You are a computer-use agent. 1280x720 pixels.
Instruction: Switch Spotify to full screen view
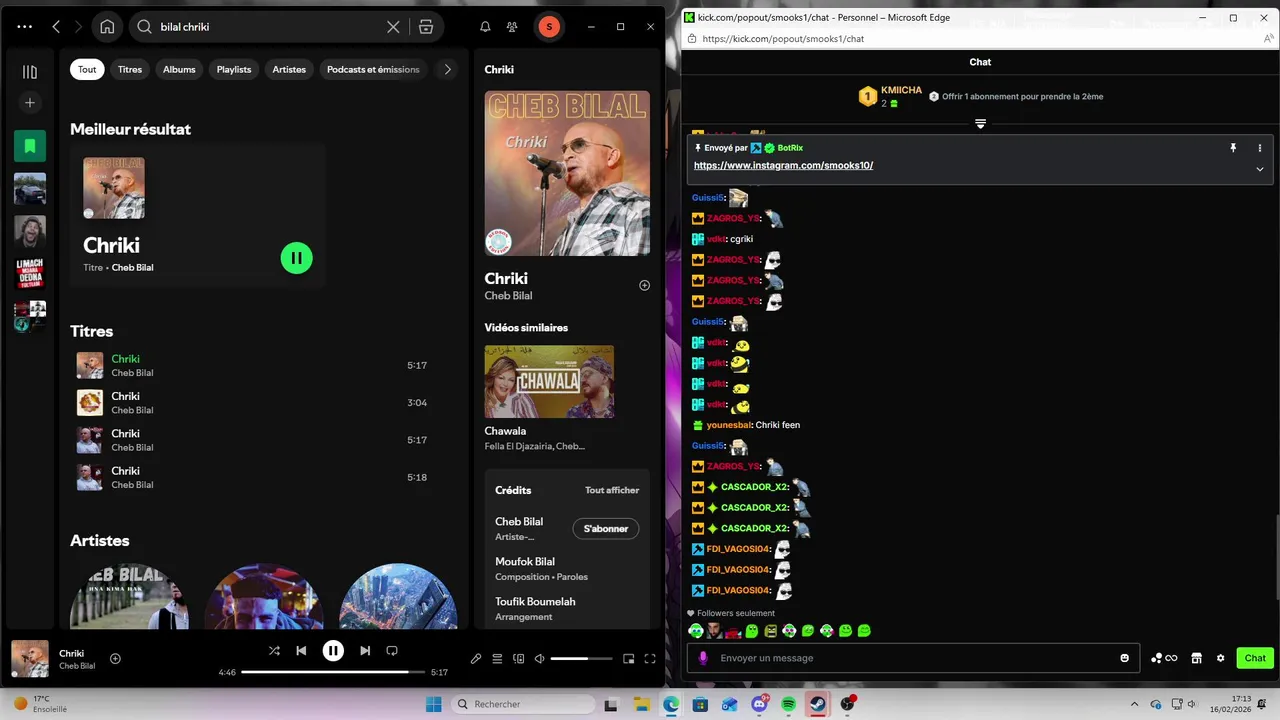click(650, 659)
